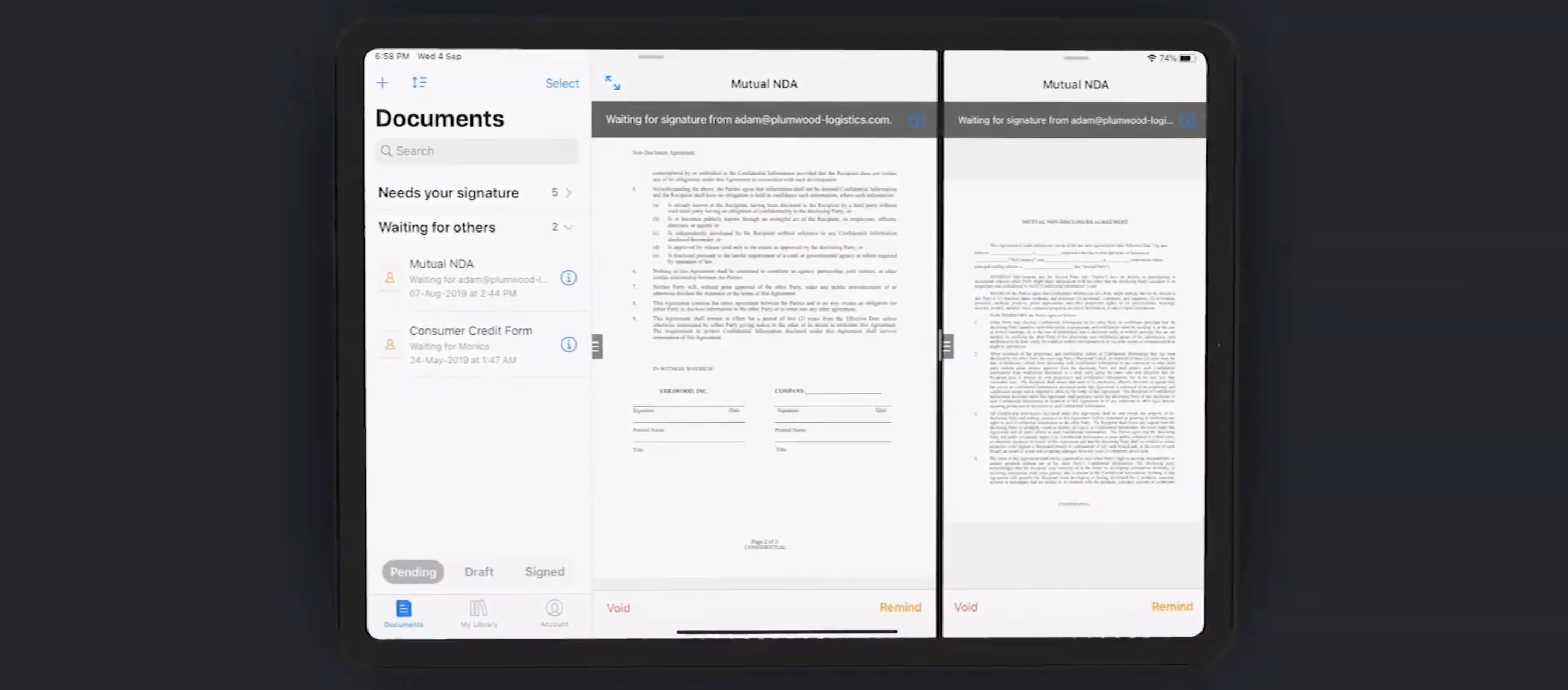Image resolution: width=1568 pixels, height=690 pixels.
Task: Click Void button on left document
Action: pos(618,607)
